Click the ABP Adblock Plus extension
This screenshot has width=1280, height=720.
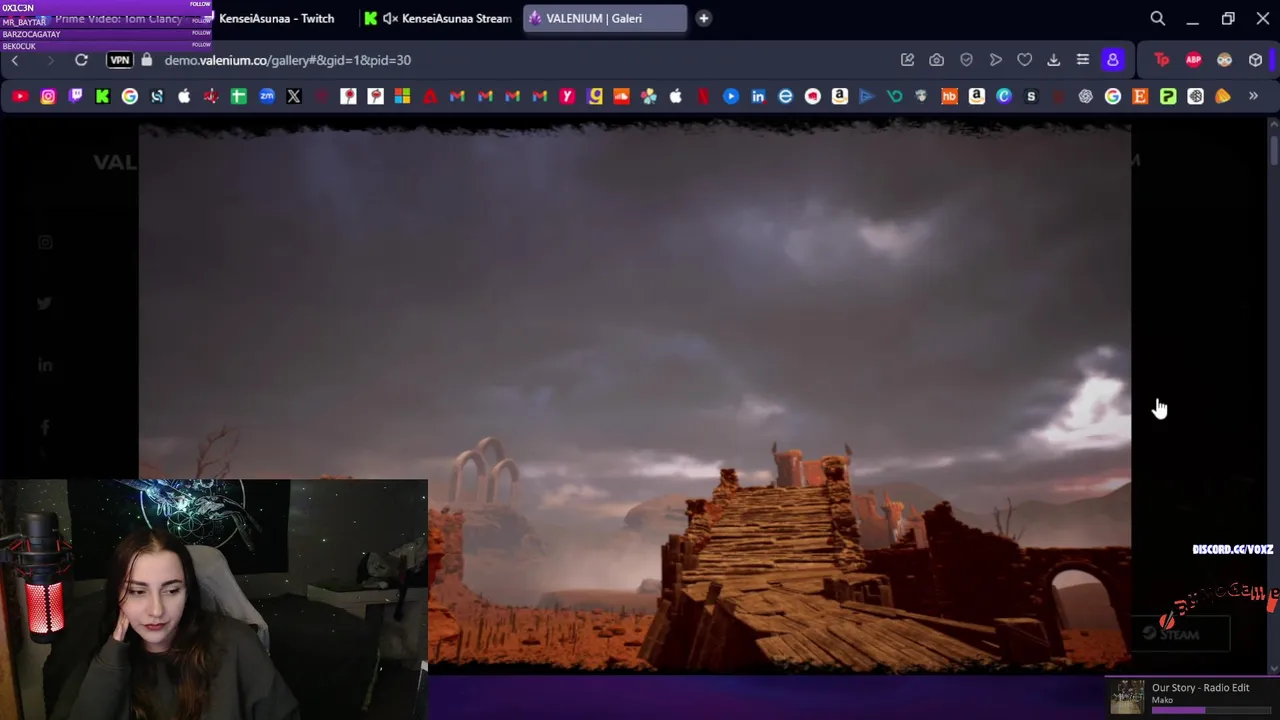(1193, 60)
